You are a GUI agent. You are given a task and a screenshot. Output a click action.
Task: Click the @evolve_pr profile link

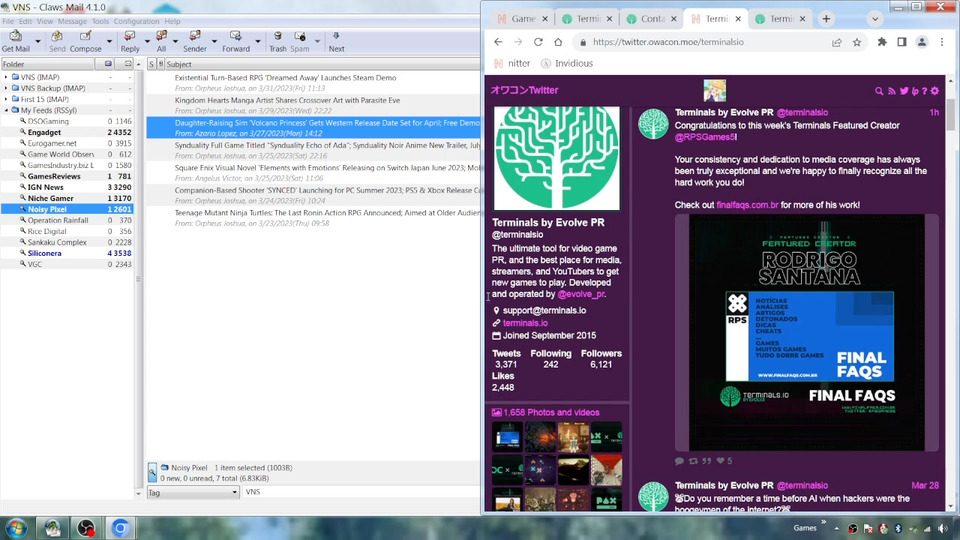tap(580, 294)
